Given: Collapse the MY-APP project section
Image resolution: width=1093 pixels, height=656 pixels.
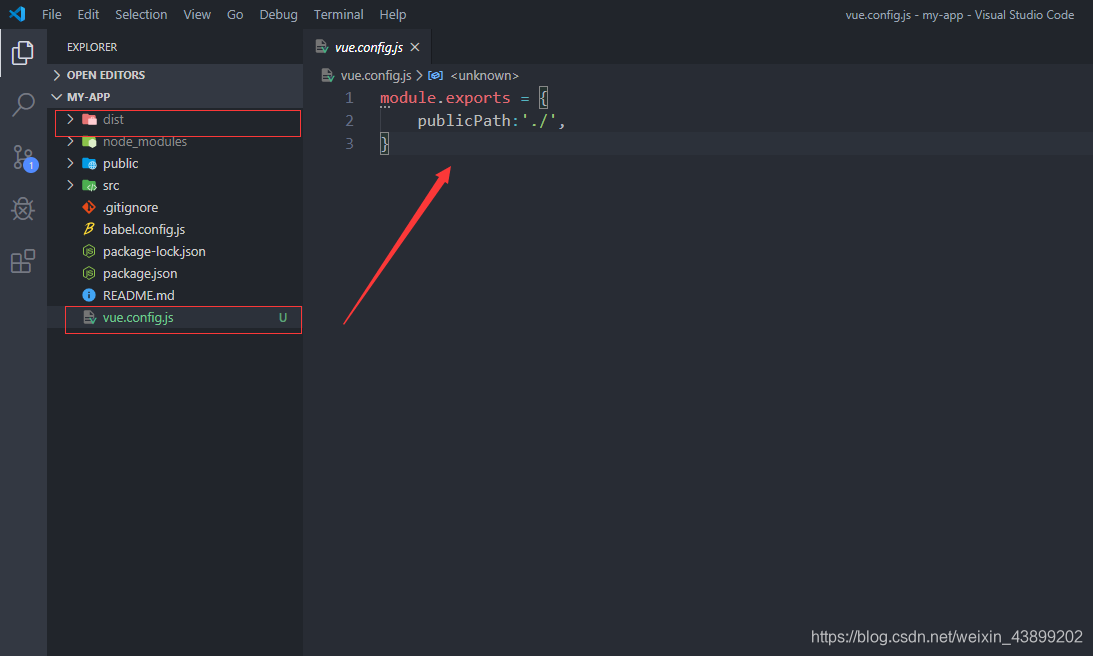Looking at the screenshot, I should coord(57,97).
